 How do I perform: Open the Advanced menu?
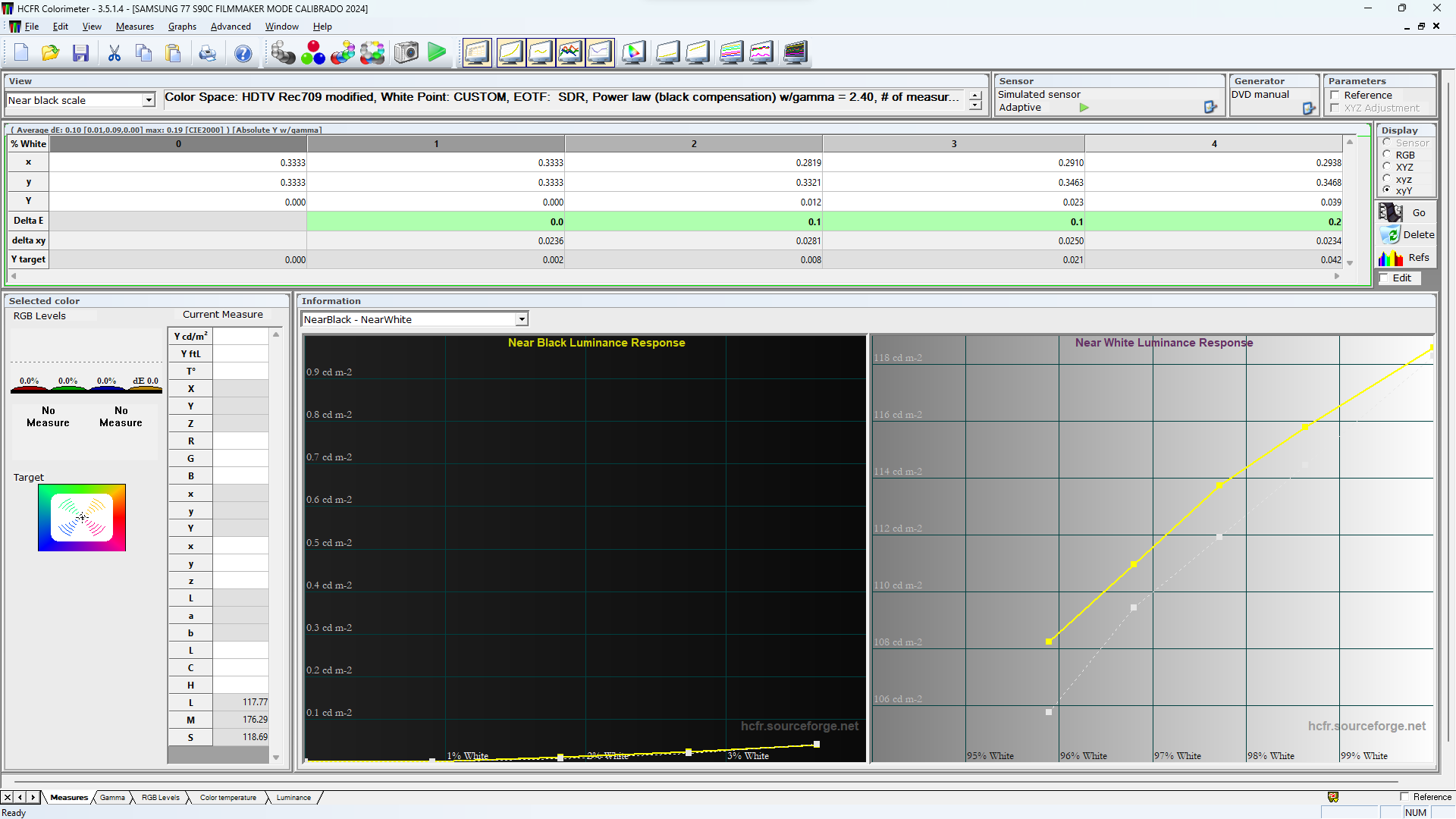point(231,27)
